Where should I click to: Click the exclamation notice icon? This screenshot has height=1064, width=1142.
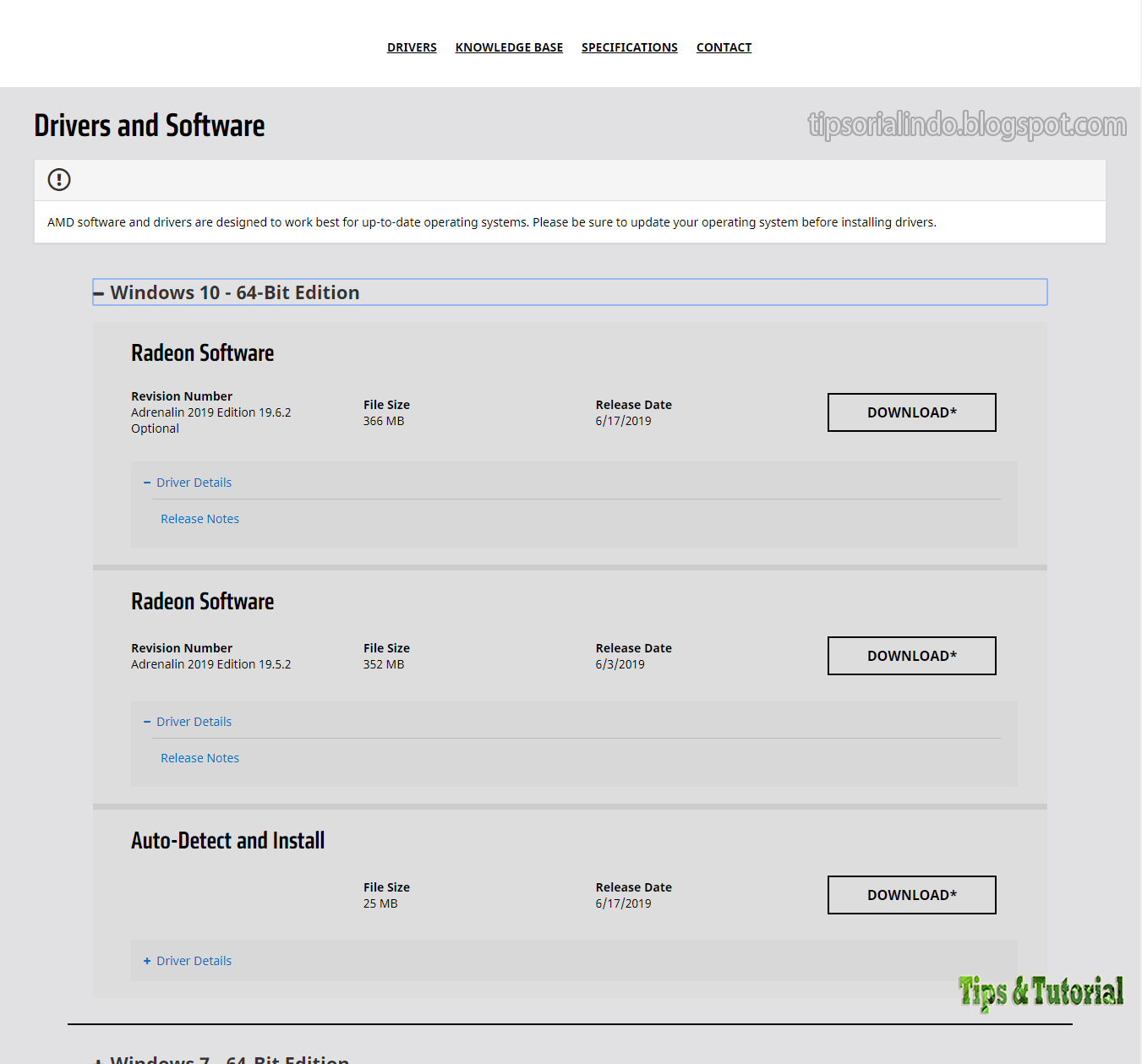click(59, 179)
